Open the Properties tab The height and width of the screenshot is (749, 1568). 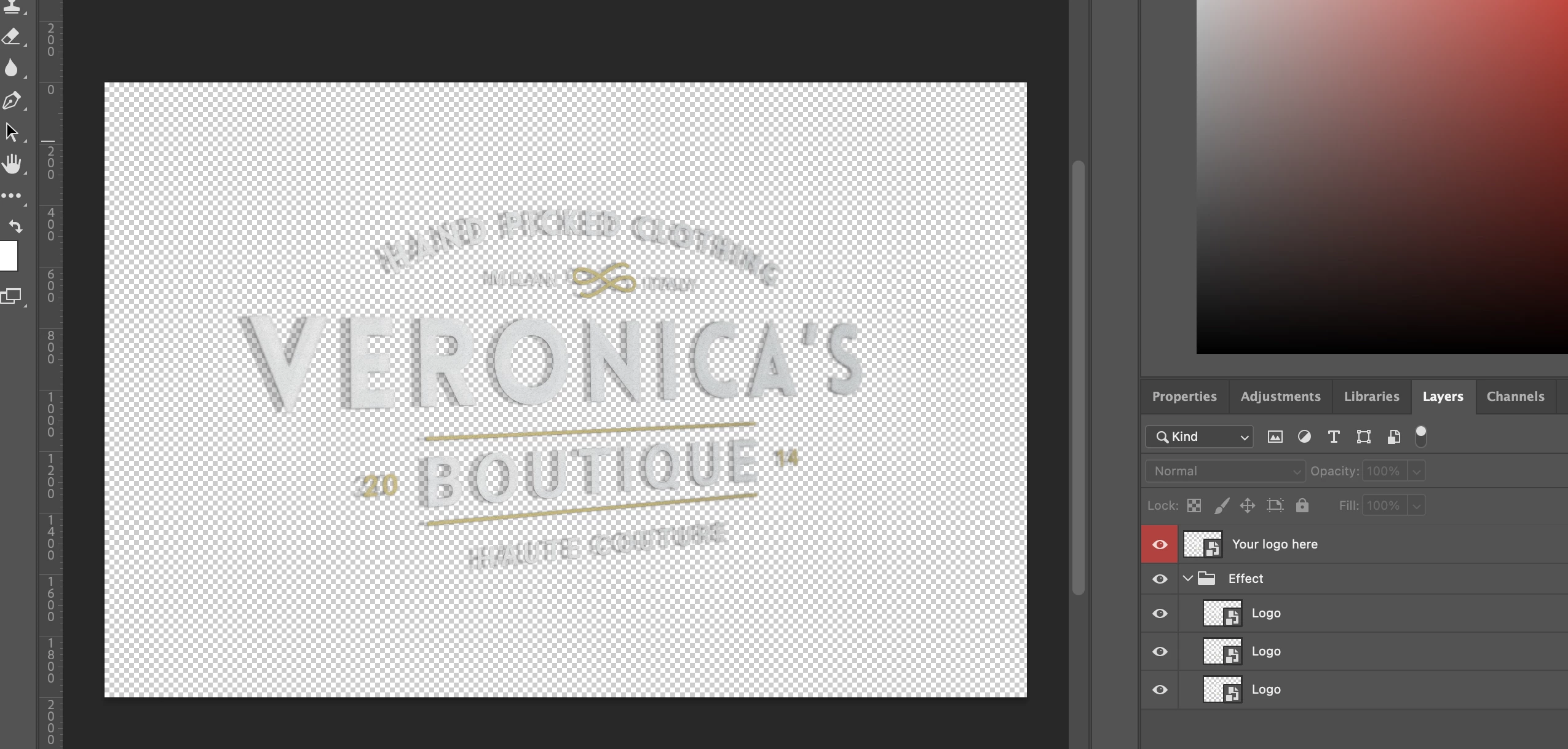click(1184, 397)
